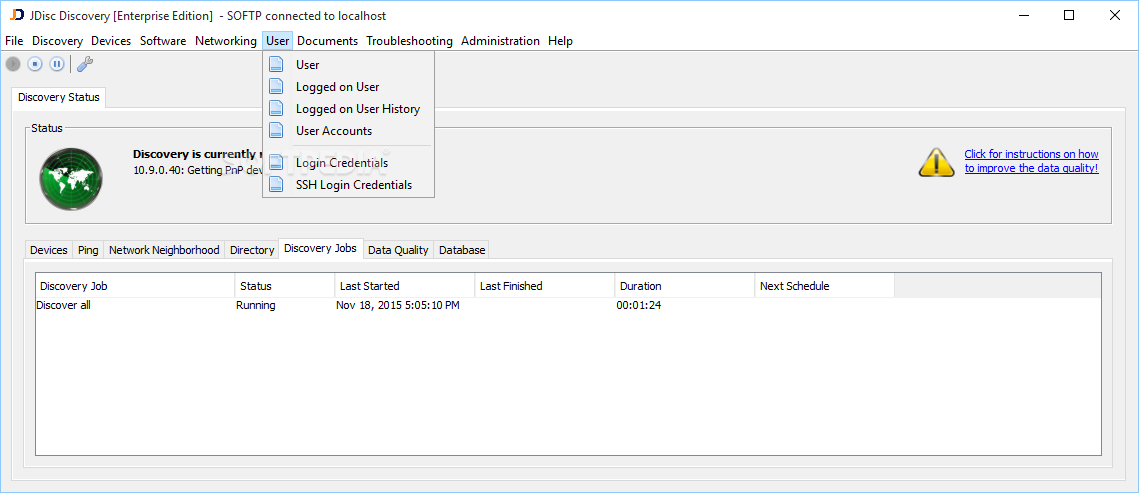This screenshot has height=493, width=1139.
Task: Switch to the Devices tab
Action: coord(49,250)
